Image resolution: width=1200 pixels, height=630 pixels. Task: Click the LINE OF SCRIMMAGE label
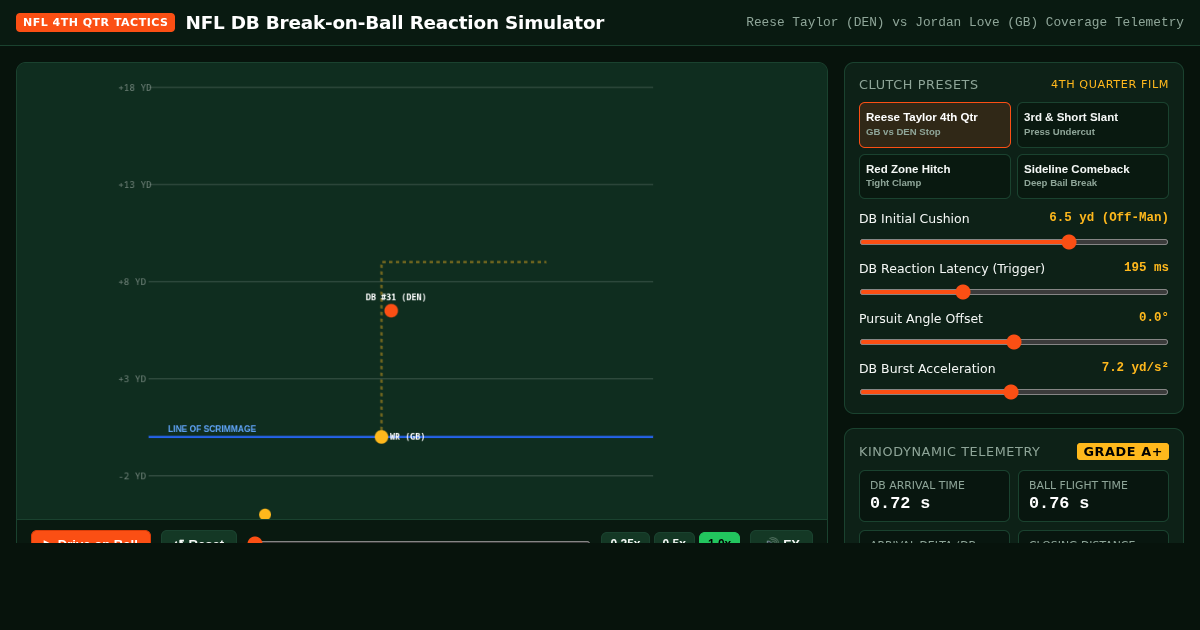pyautogui.click(x=212, y=429)
